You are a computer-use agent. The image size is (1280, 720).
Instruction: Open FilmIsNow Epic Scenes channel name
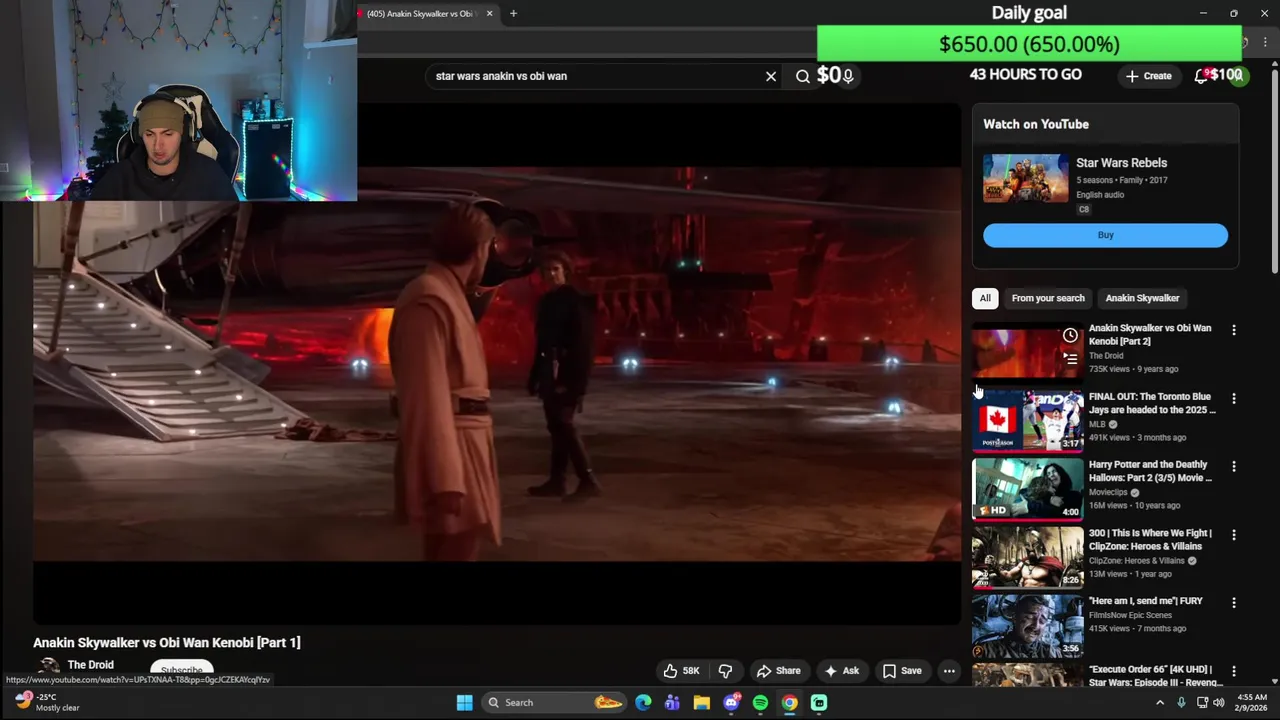click(x=1130, y=615)
